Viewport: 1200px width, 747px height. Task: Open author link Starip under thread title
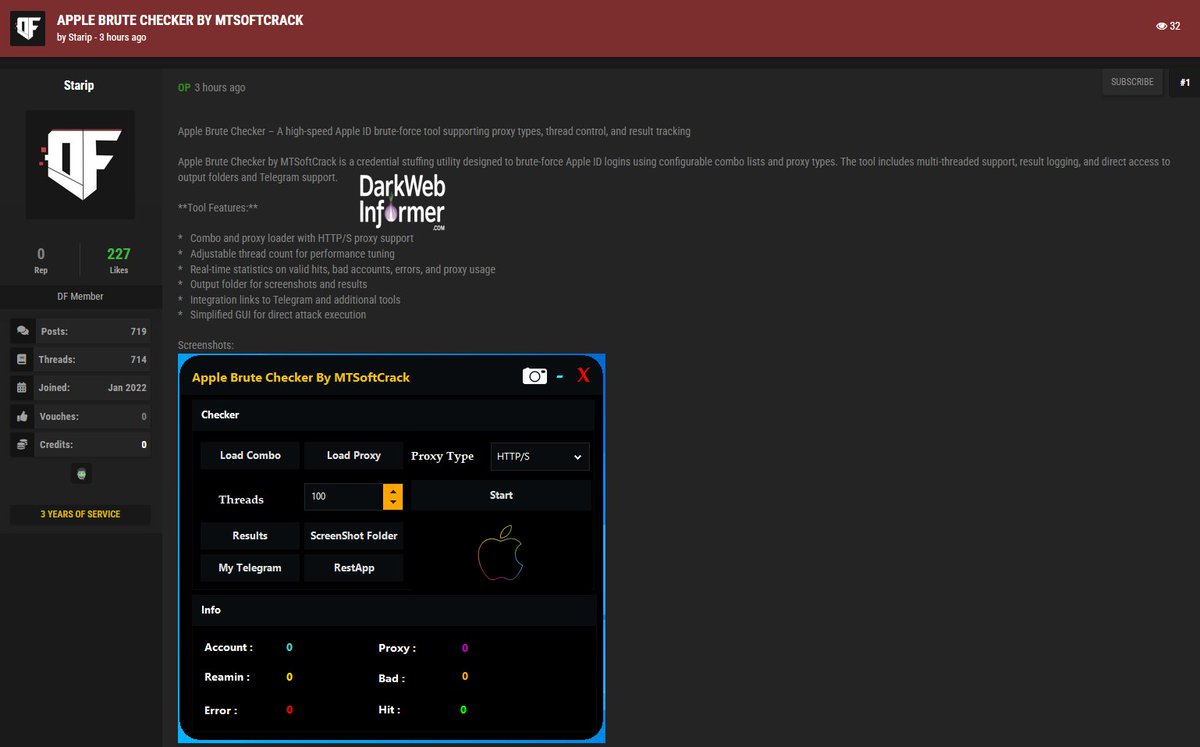[x=82, y=38]
